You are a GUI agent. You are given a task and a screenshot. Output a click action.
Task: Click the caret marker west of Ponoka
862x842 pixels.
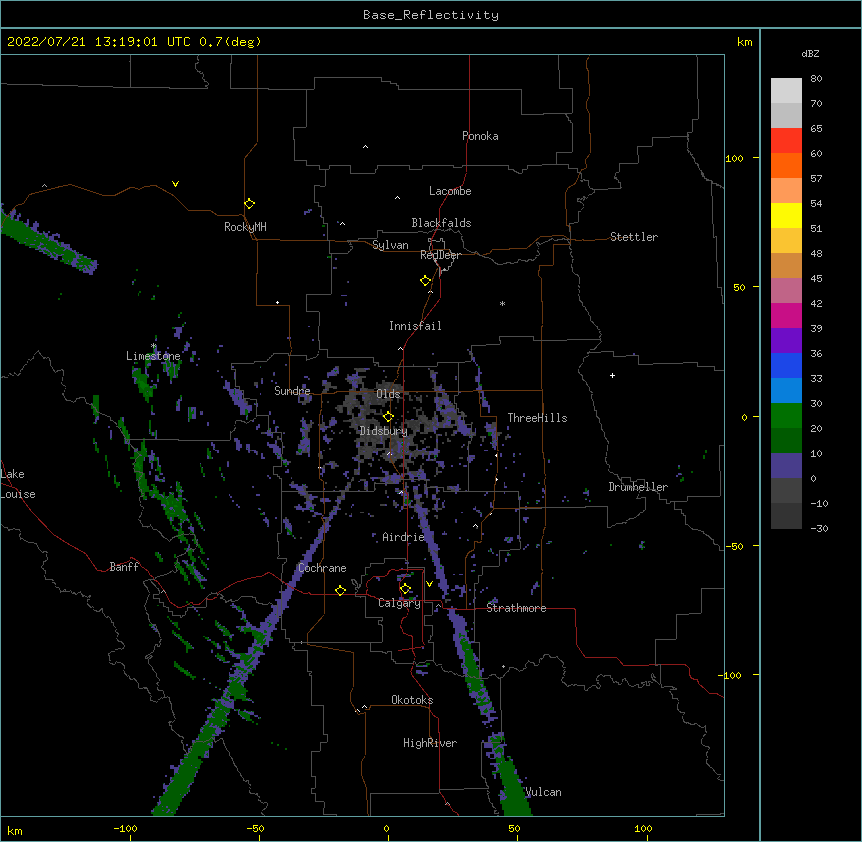point(365,147)
